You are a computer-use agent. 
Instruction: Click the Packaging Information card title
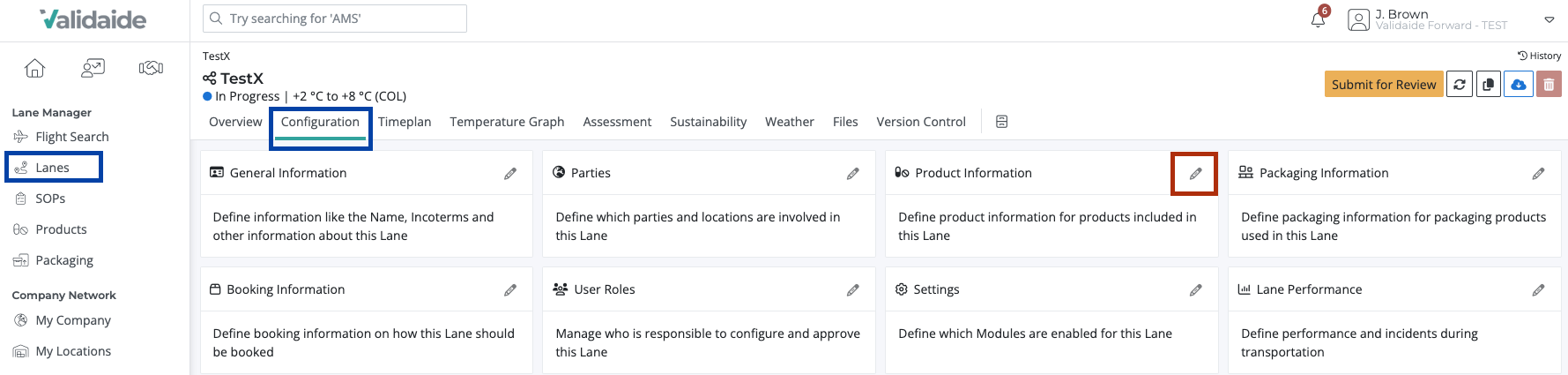point(1324,173)
